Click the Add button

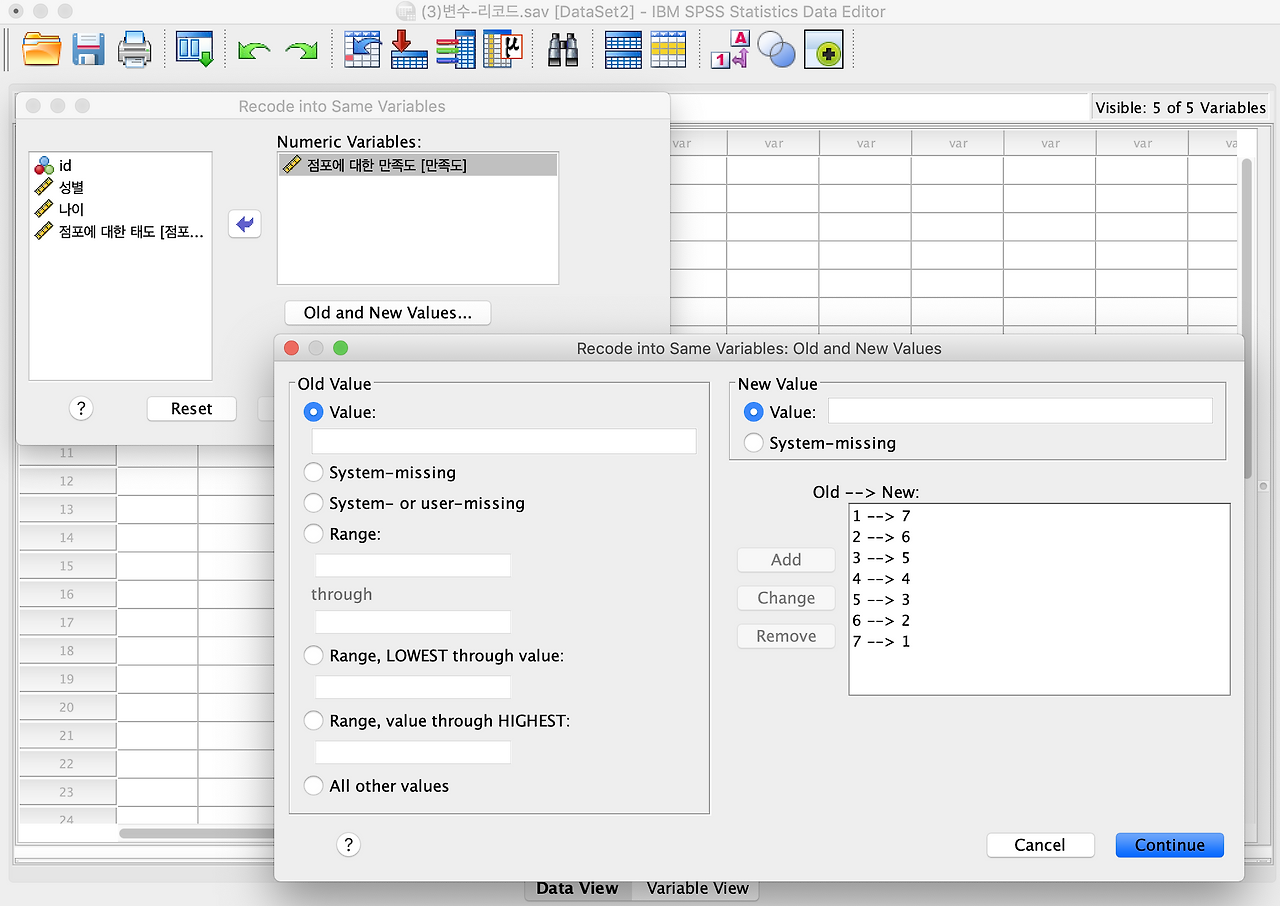(786, 560)
